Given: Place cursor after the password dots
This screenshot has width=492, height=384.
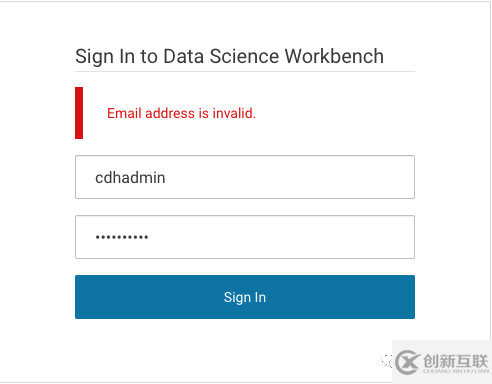Looking at the screenshot, I should tap(149, 237).
